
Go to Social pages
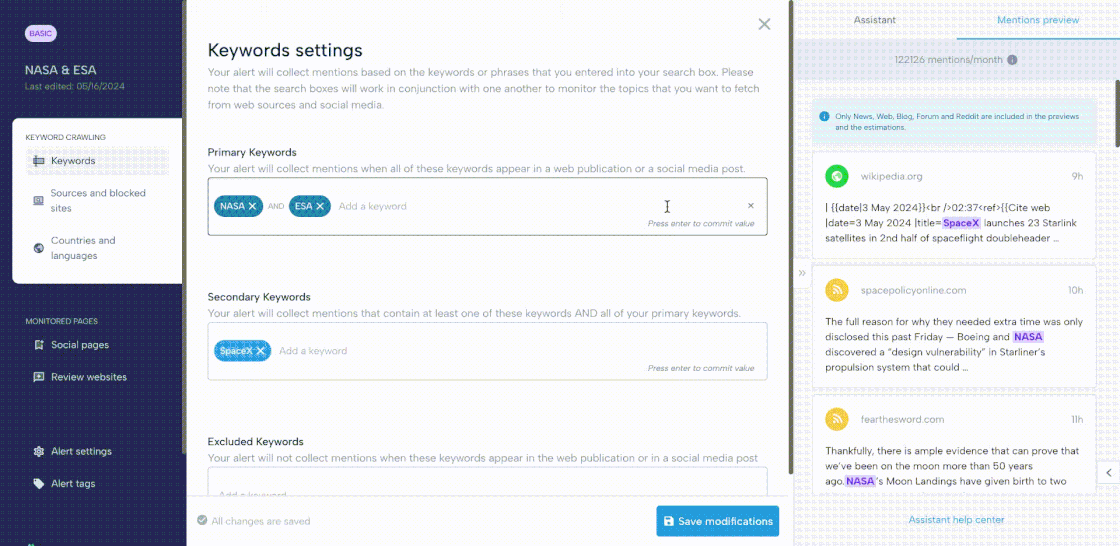coord(79,345)
